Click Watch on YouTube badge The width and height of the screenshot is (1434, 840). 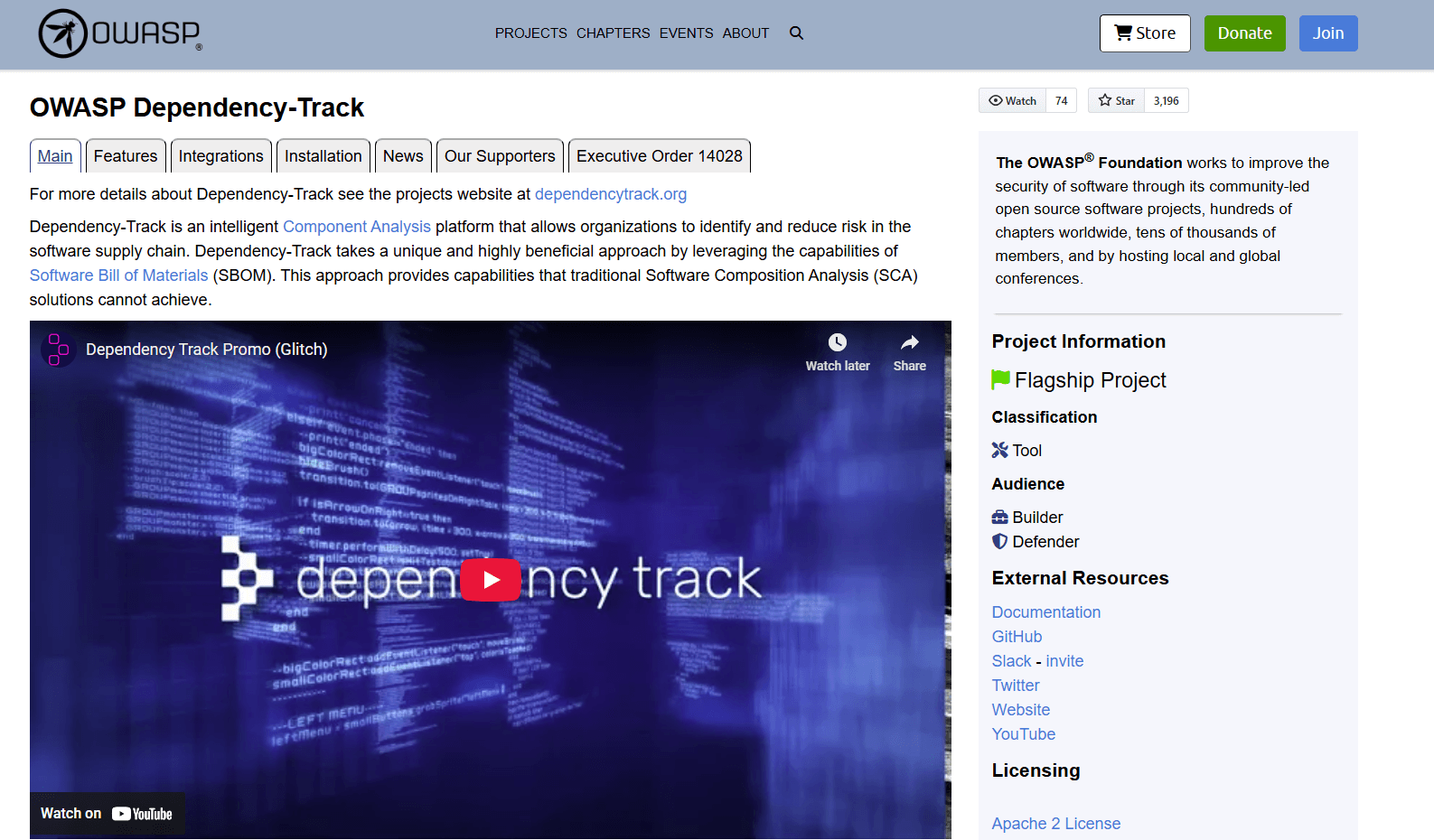click(107, 814)
